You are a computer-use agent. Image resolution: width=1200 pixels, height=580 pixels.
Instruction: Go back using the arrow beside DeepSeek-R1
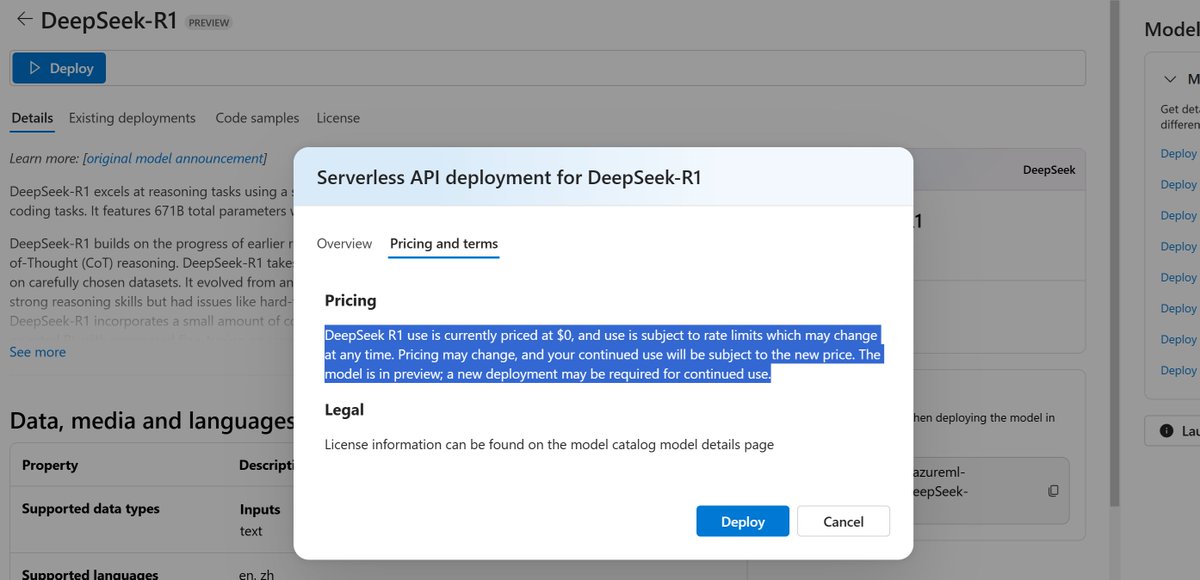click(x=24, y=19)
